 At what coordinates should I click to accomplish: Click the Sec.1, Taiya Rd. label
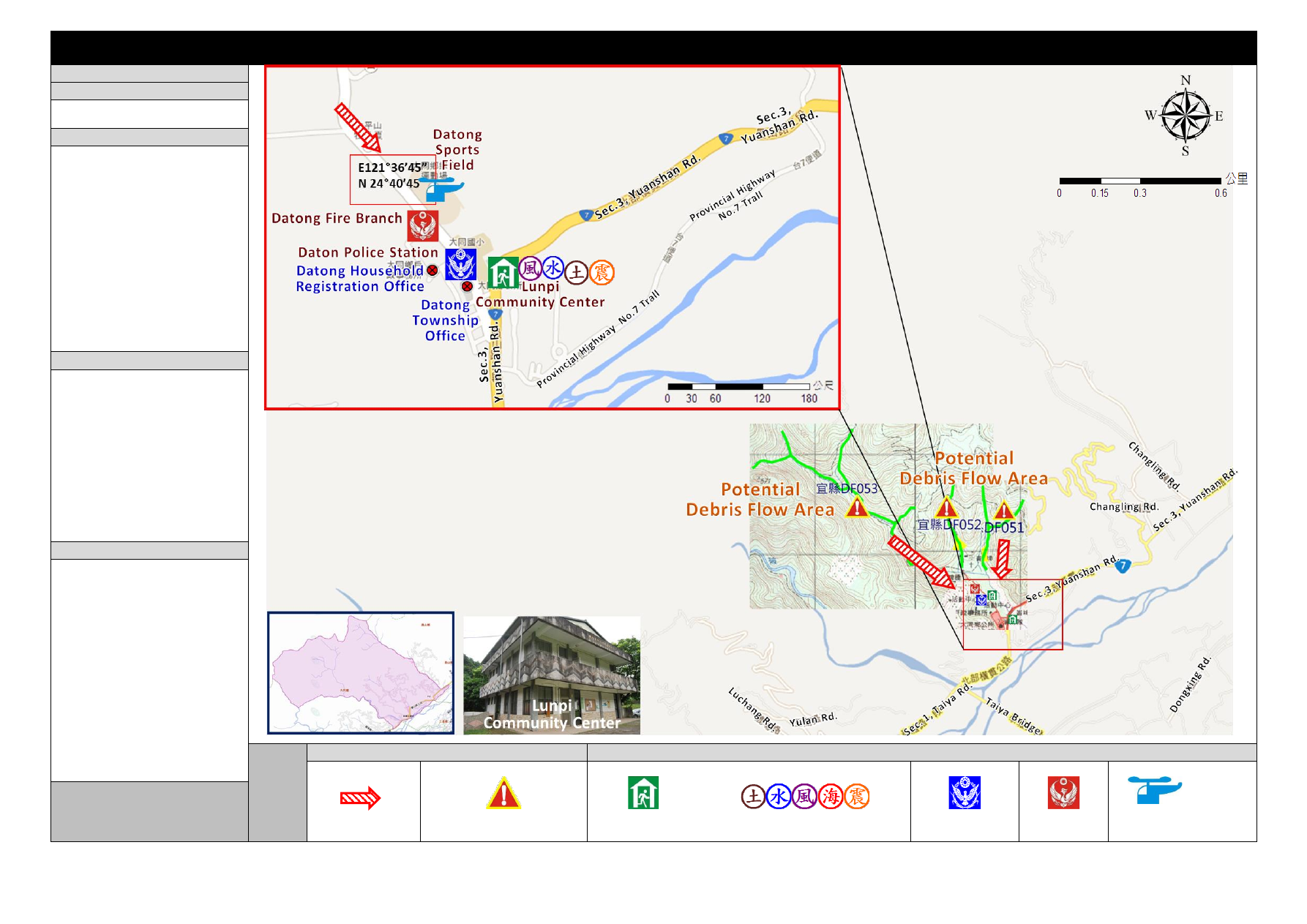coord(937,710)
